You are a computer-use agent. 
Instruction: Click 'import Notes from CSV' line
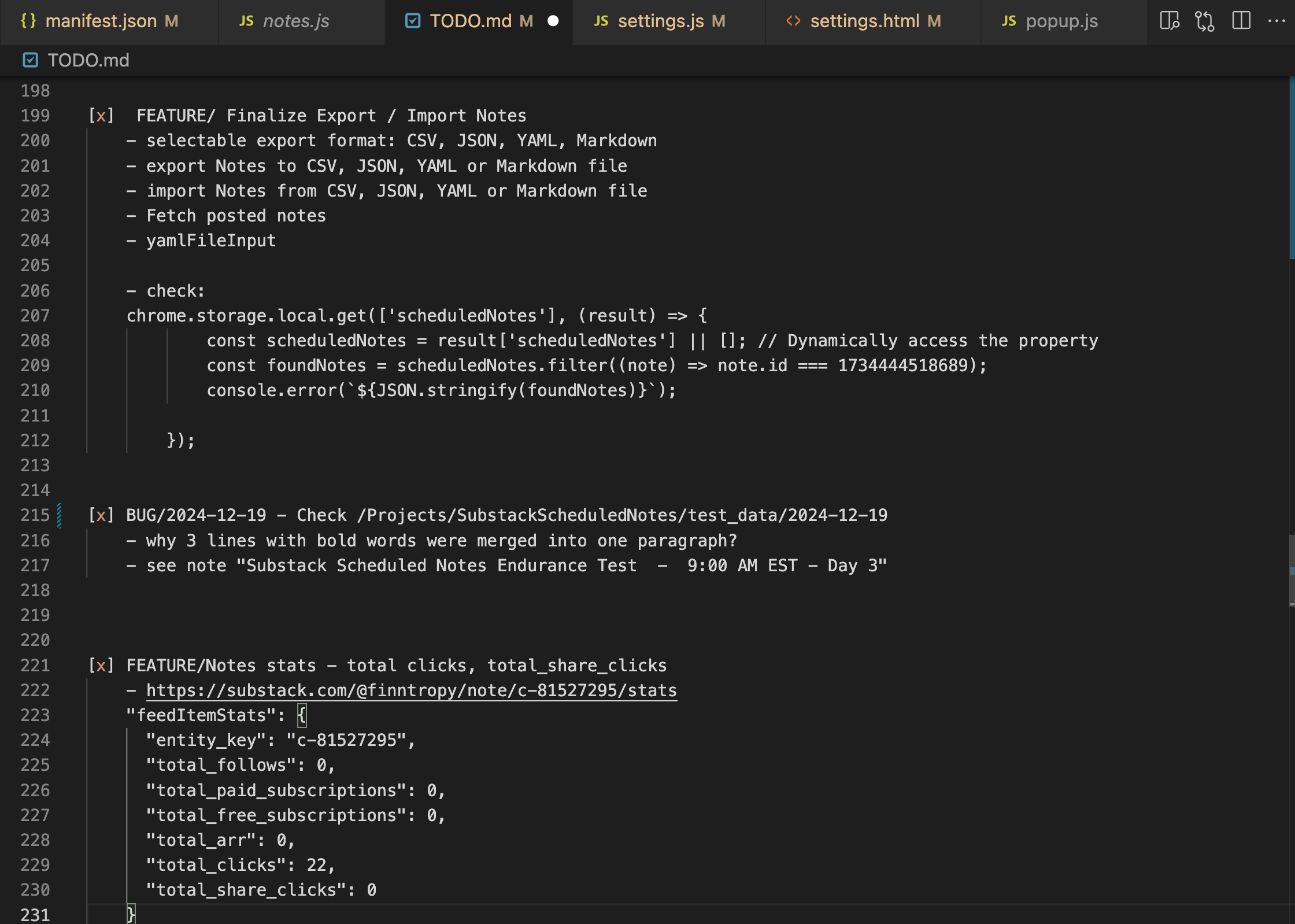(x=387, y=191)
